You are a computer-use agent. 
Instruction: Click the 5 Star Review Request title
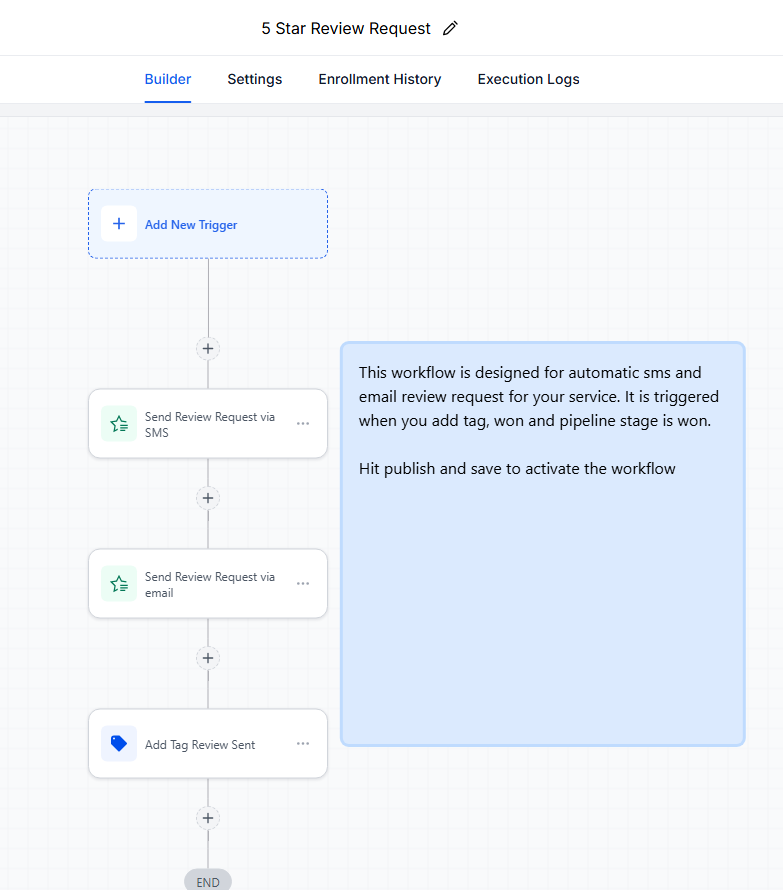pyautogui.click(x=346, y=28)
